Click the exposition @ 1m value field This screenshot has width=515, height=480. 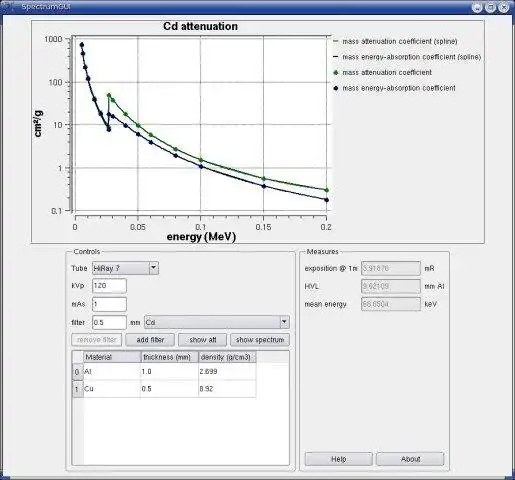pyautogui.click(x=391, y=268)
